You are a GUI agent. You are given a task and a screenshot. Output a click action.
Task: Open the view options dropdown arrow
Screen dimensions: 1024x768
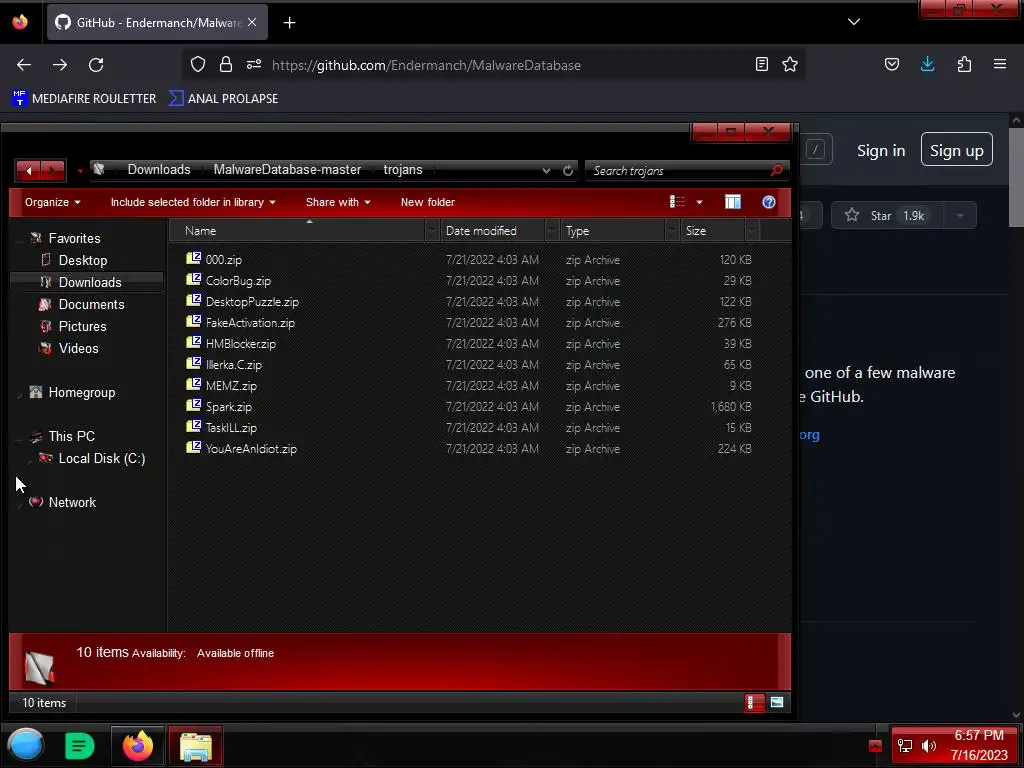699,202
